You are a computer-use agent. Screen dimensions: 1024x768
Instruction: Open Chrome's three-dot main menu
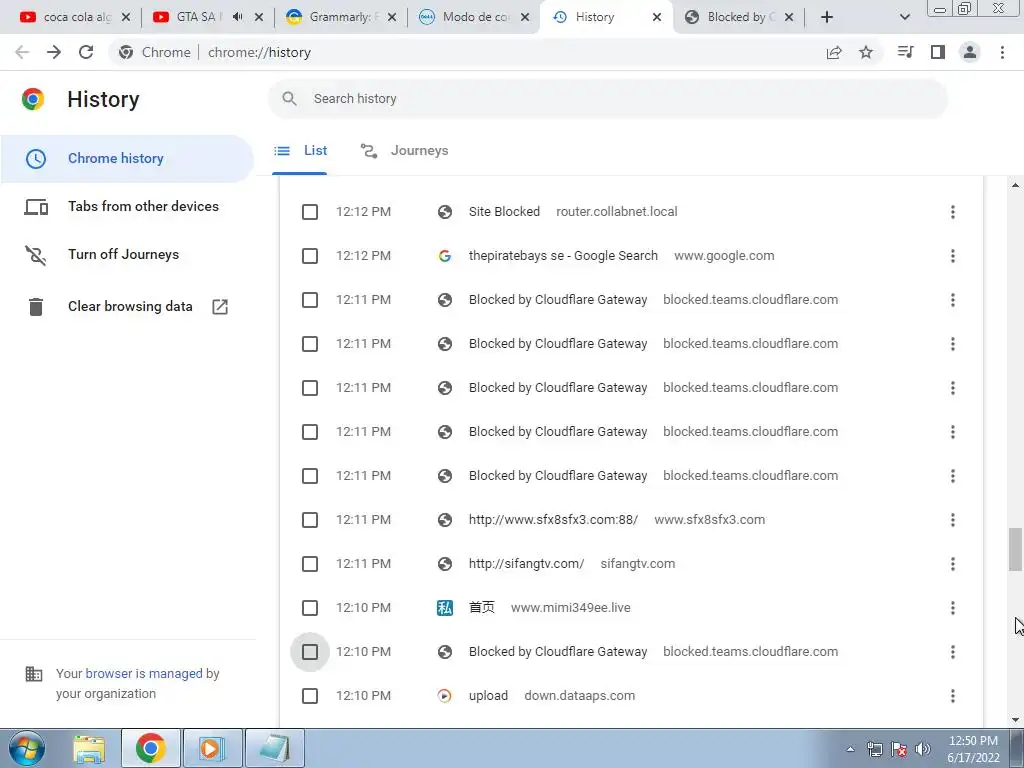click(x=1002, y=52)
